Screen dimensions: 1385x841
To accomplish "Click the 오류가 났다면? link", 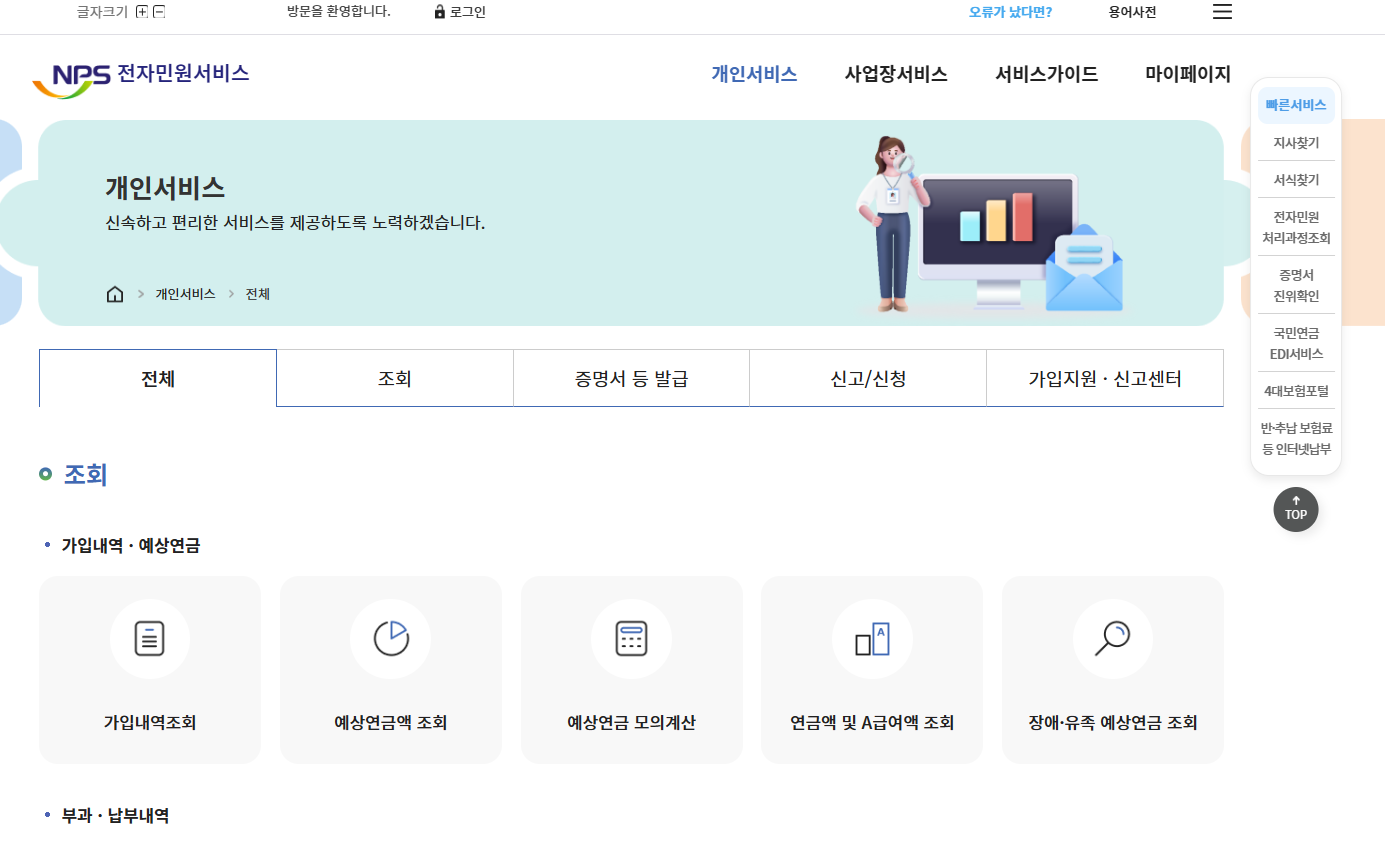I will coord(1009,12).
